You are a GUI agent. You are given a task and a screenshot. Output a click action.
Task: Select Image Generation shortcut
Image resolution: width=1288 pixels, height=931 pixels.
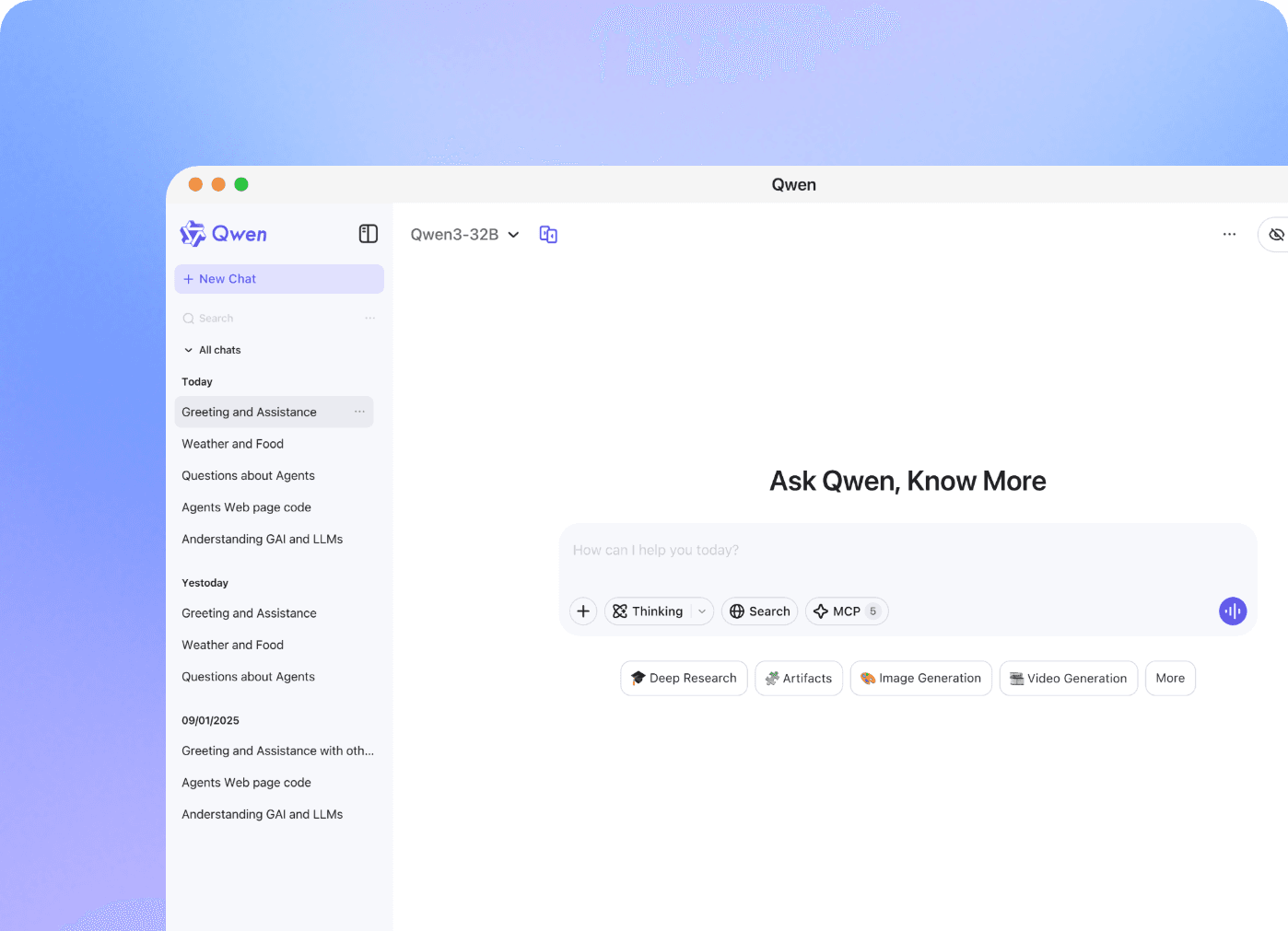921,679
